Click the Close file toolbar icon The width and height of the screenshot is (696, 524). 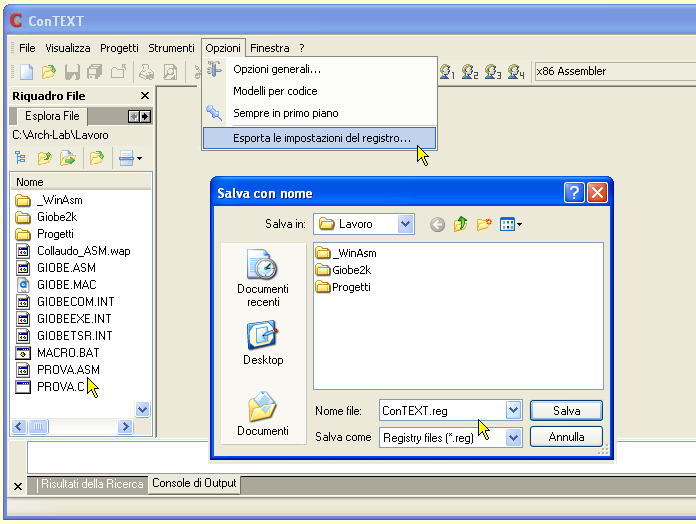(x=118, y=71)
